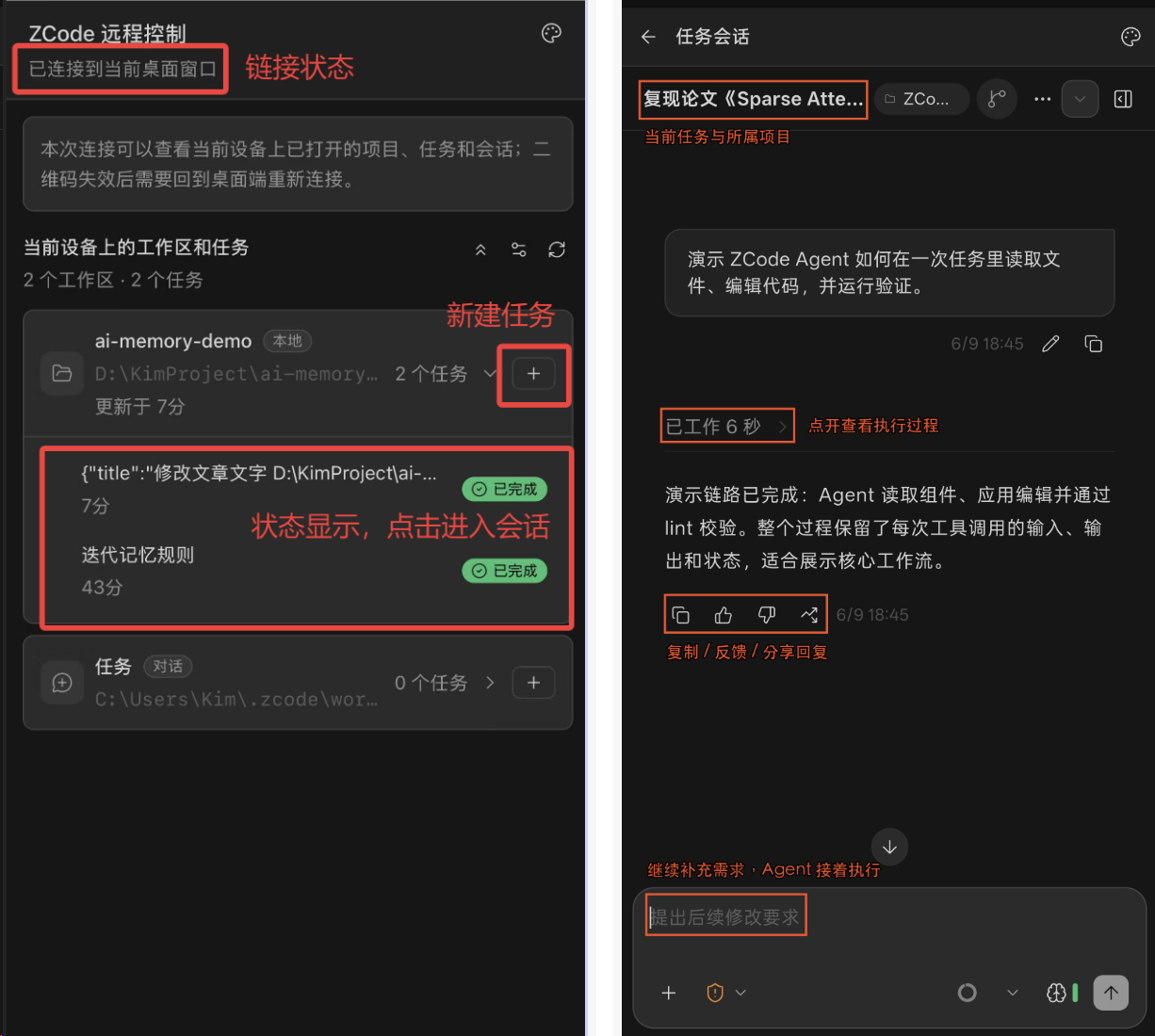Viewport: 1155px width, 1036px height.
Task: Copy the user message dated 6/9 18:45
Action: [x=1093, y=344]
